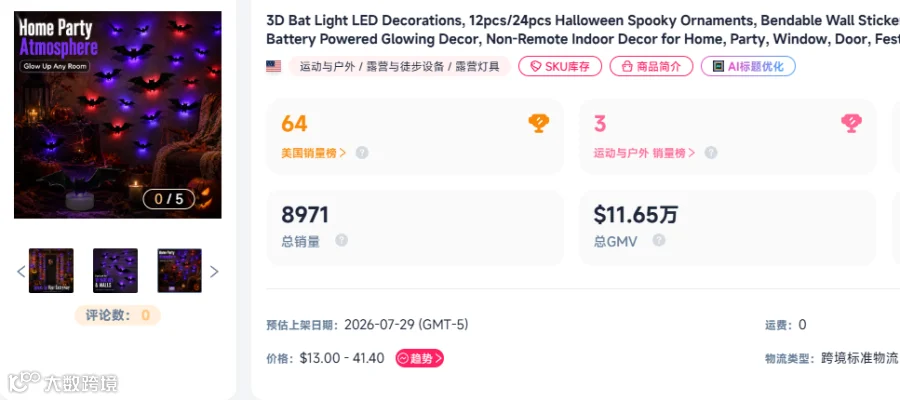The height and width of the screenshot is (400, 900).
Task: Click help icon beside 总GMV
Action: click(659, 240)
